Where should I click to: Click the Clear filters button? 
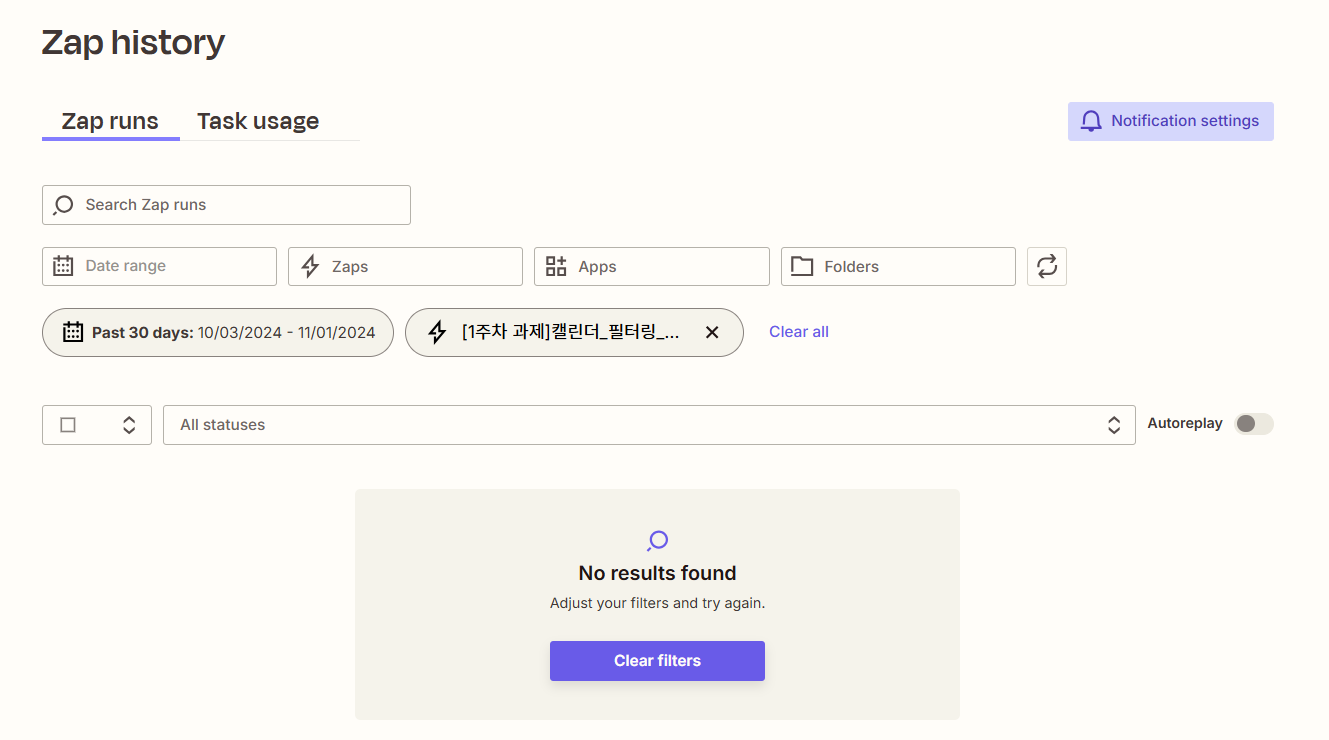point(657,661)
